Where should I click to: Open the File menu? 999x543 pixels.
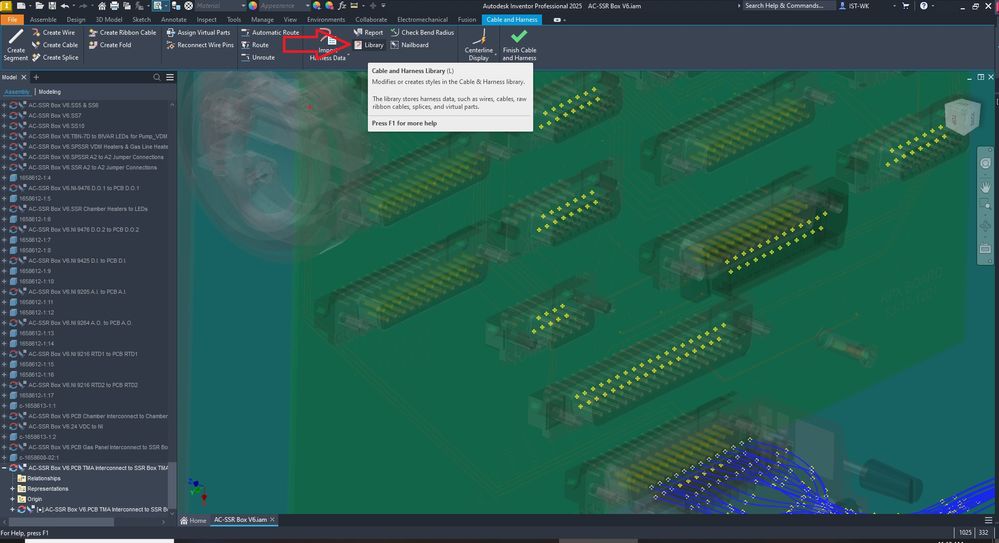[x=12, y=20]
